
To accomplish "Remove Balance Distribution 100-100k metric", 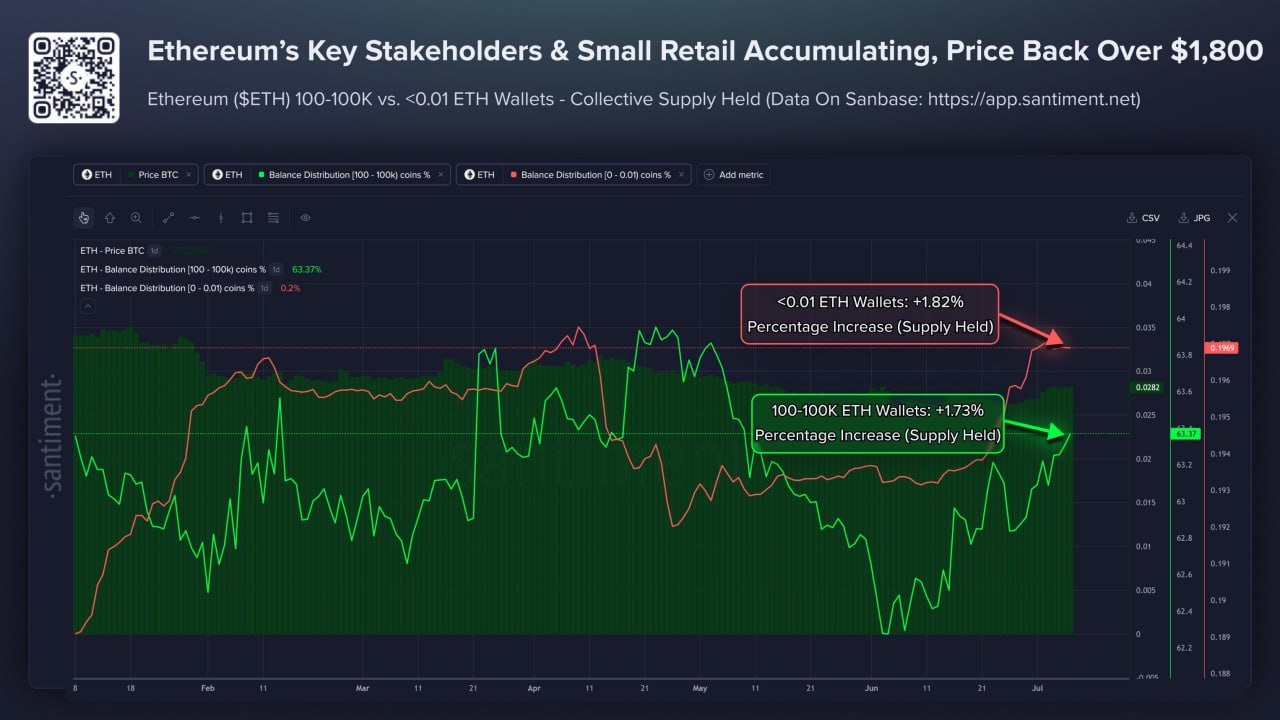I will coord(441,174).
